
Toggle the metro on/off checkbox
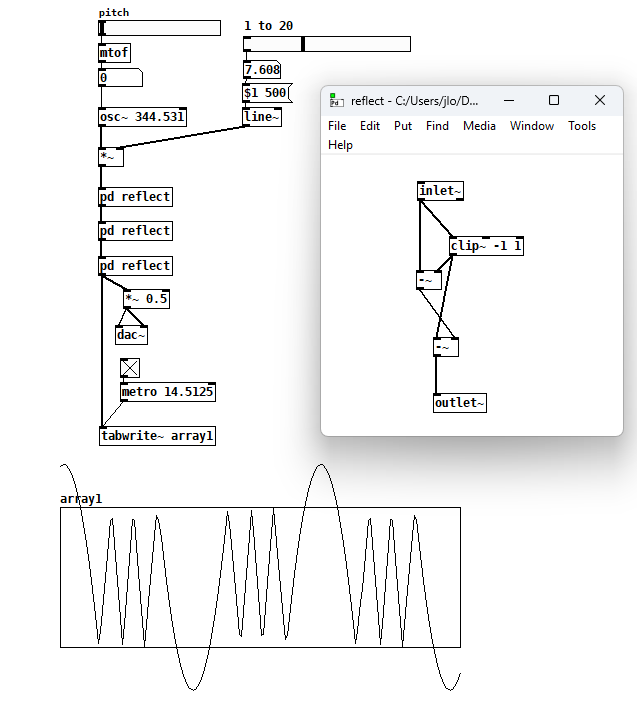point(130,368)
